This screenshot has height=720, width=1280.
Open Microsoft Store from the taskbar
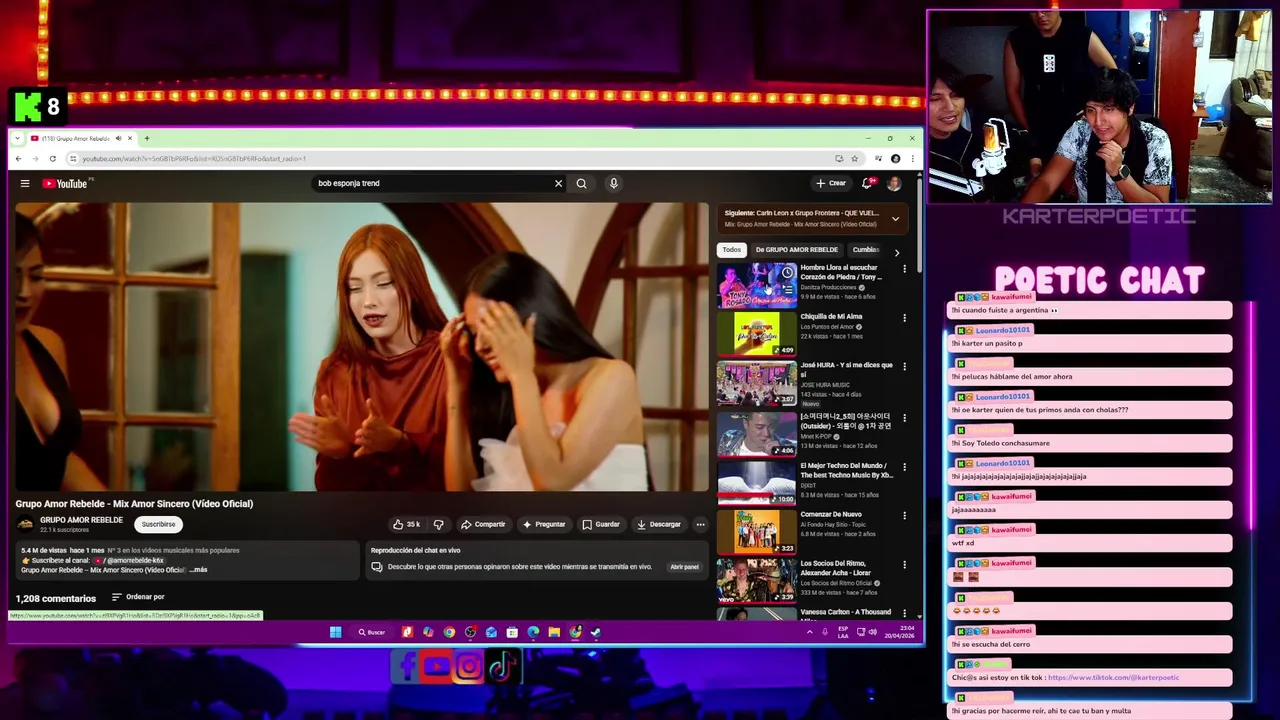pyautogui.click(x=512, y=632)
